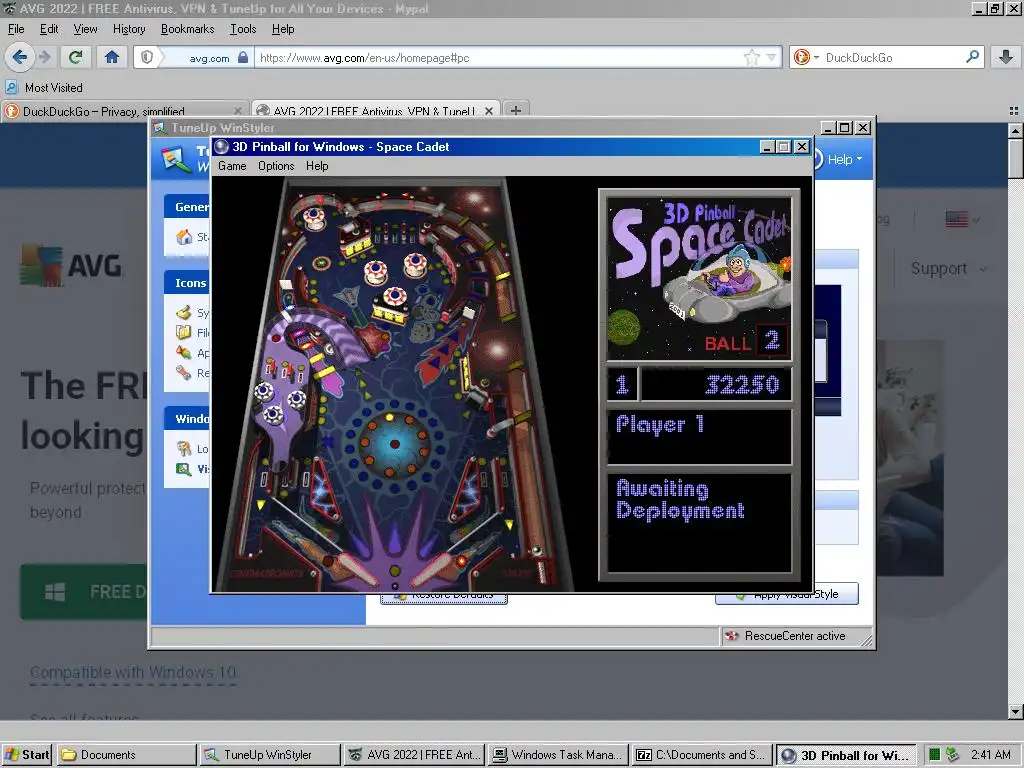Switch to 7-Zip C:\Documents taskbar item
The image size is (1024, 768).
coord(701,755)
